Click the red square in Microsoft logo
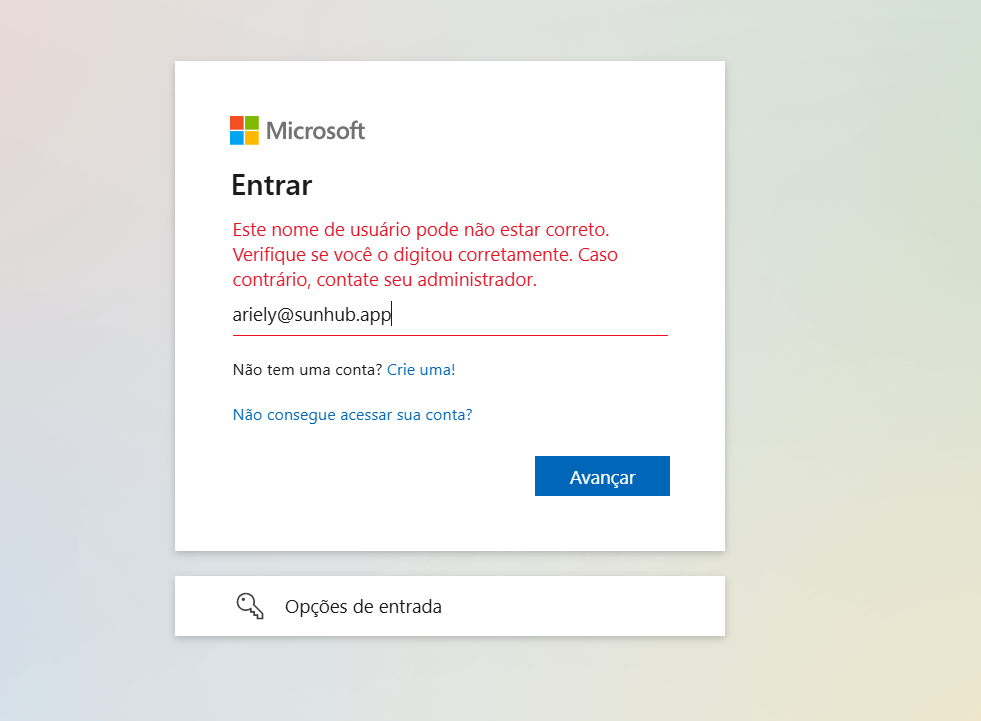The height and width of the screenshot is (721, 981). (x=237, y=123)
